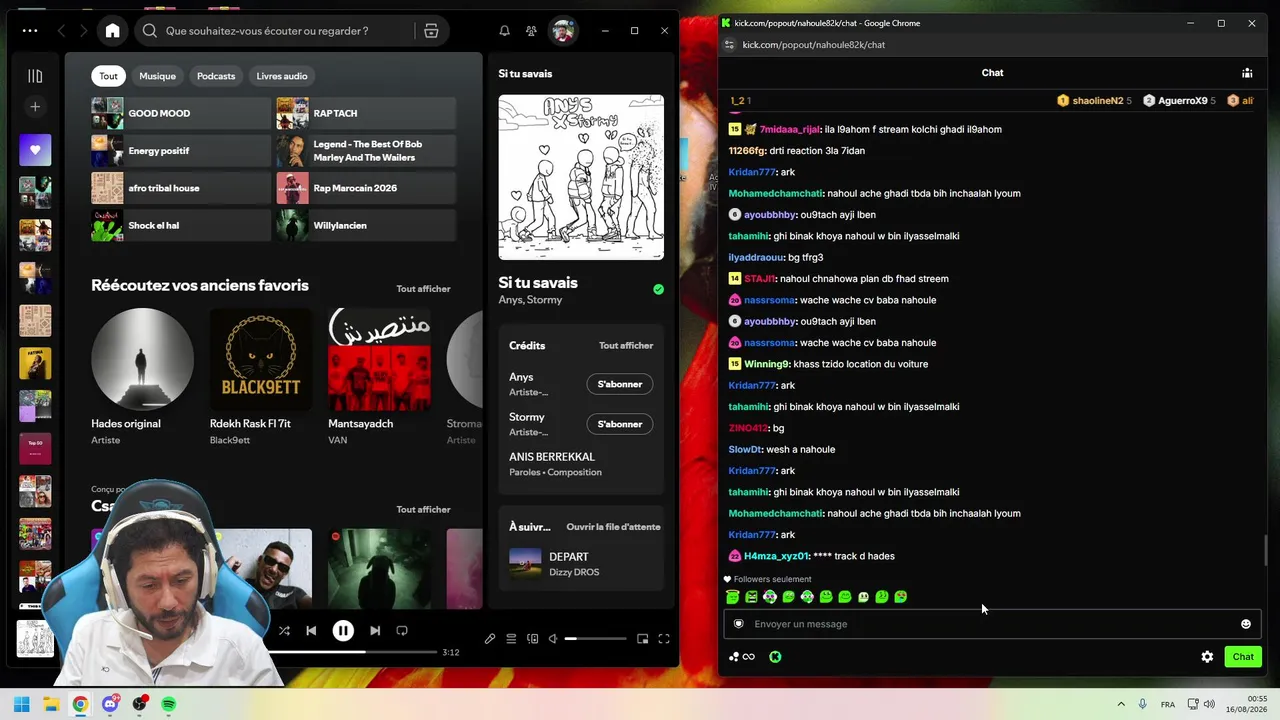The height and width of the screenshot is (720, 1280).
Task: Open the GOOD MOOD playlist tile
Action: pyautogui.click(x=181, y=113)
